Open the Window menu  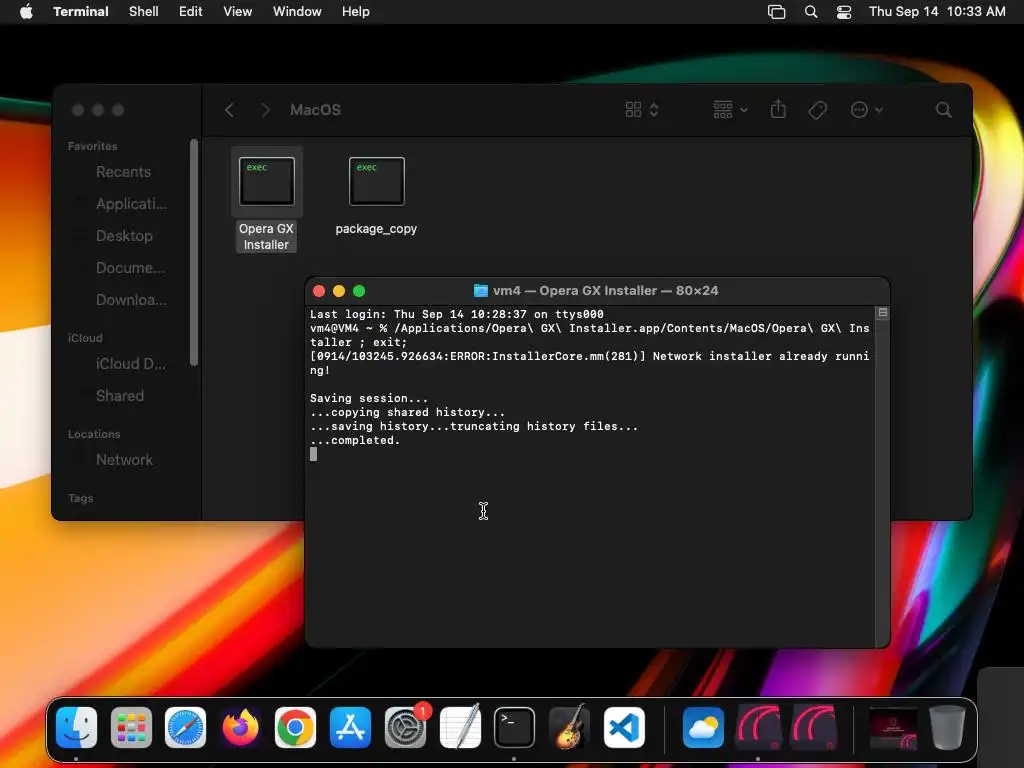pos(297,12)
